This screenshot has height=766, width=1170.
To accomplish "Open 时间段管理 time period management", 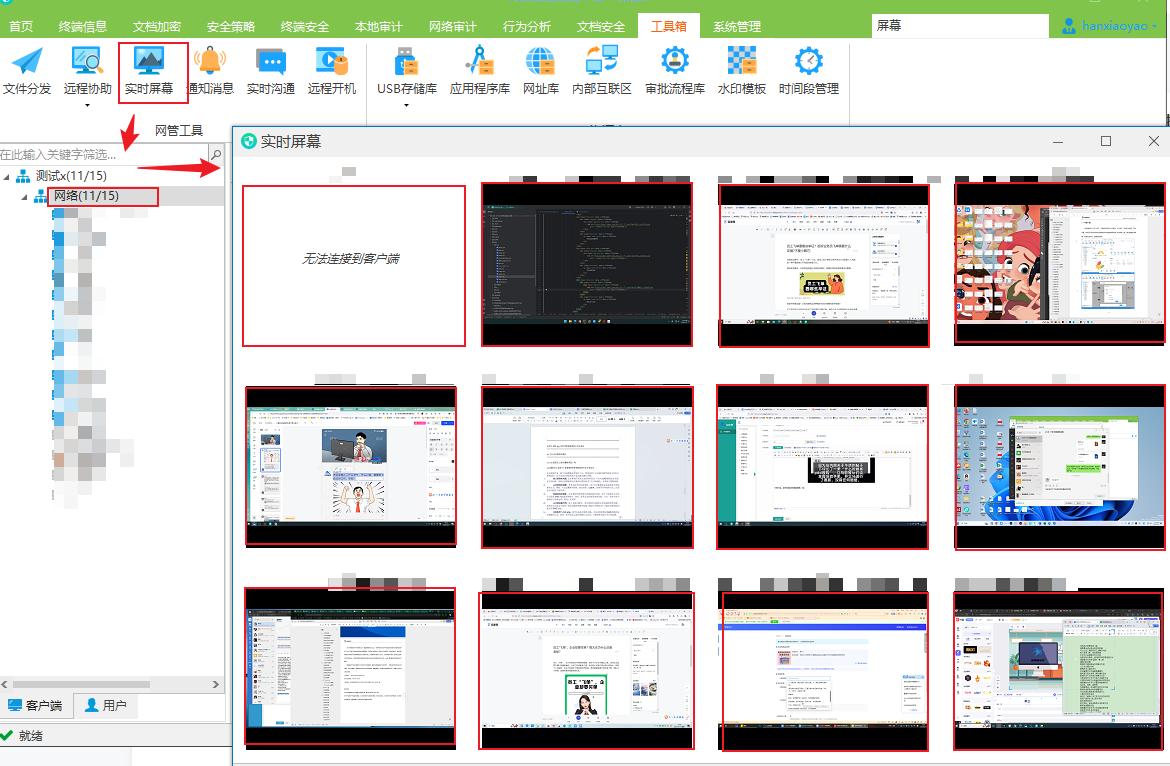I will click(x=808, y=70).
